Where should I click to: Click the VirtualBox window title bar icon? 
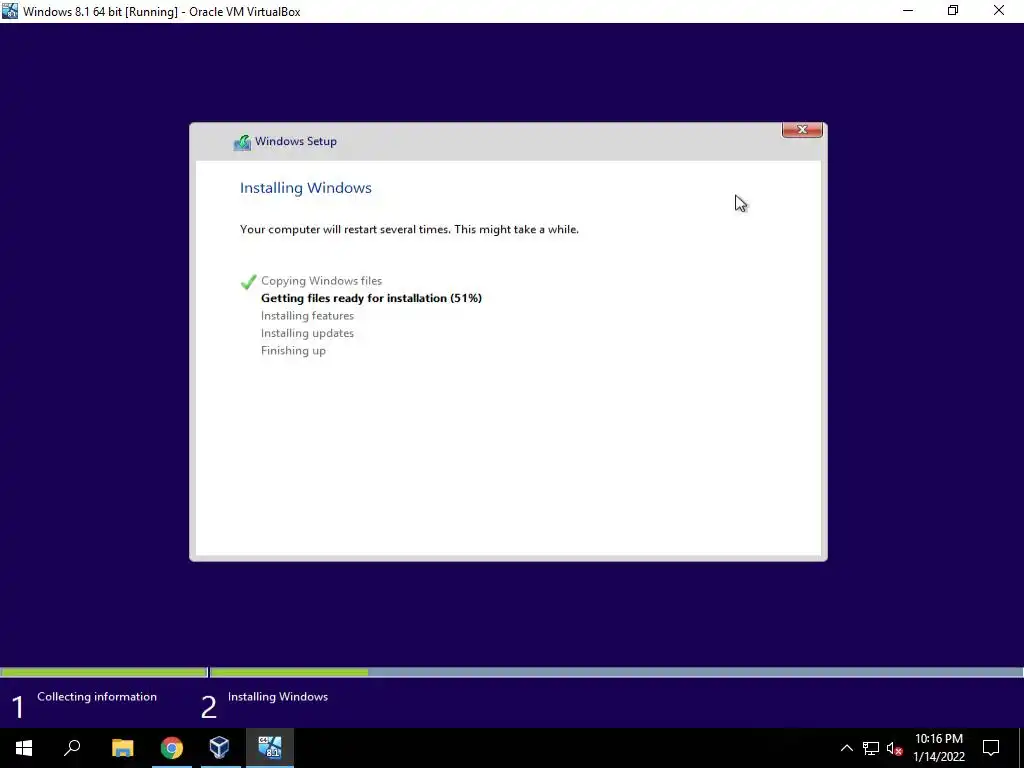10,11
